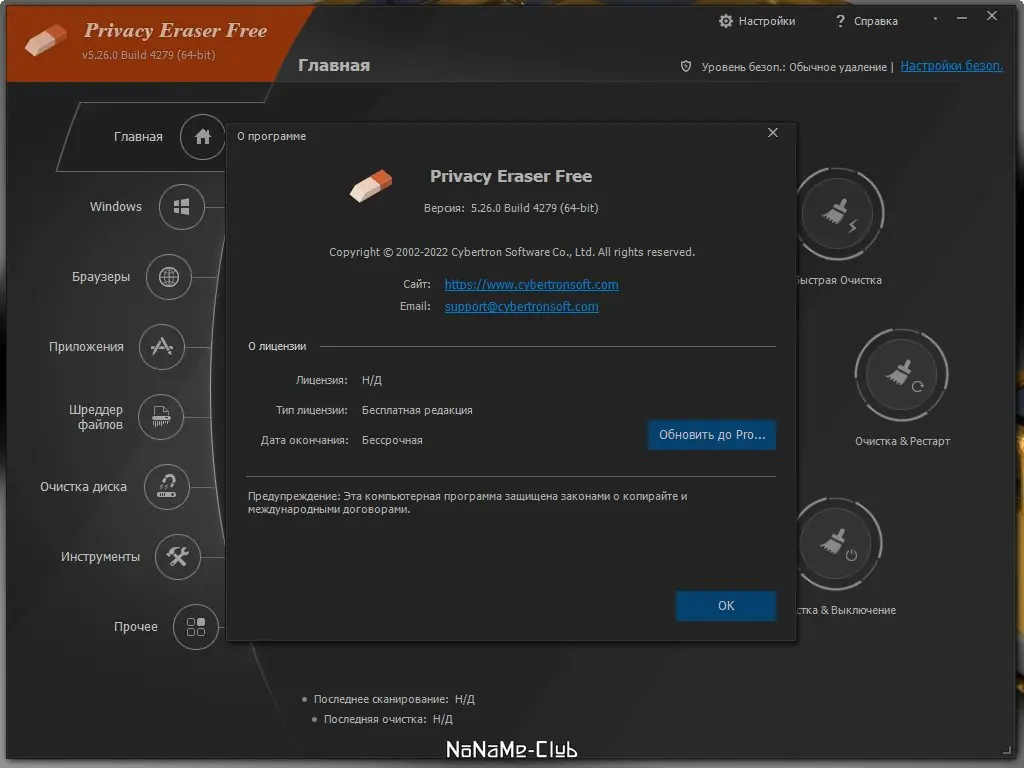Image resolution: width=1024 pixels, height=768 pixels.
Task: Open the Прочее grid icon
Action: point(195,627)
